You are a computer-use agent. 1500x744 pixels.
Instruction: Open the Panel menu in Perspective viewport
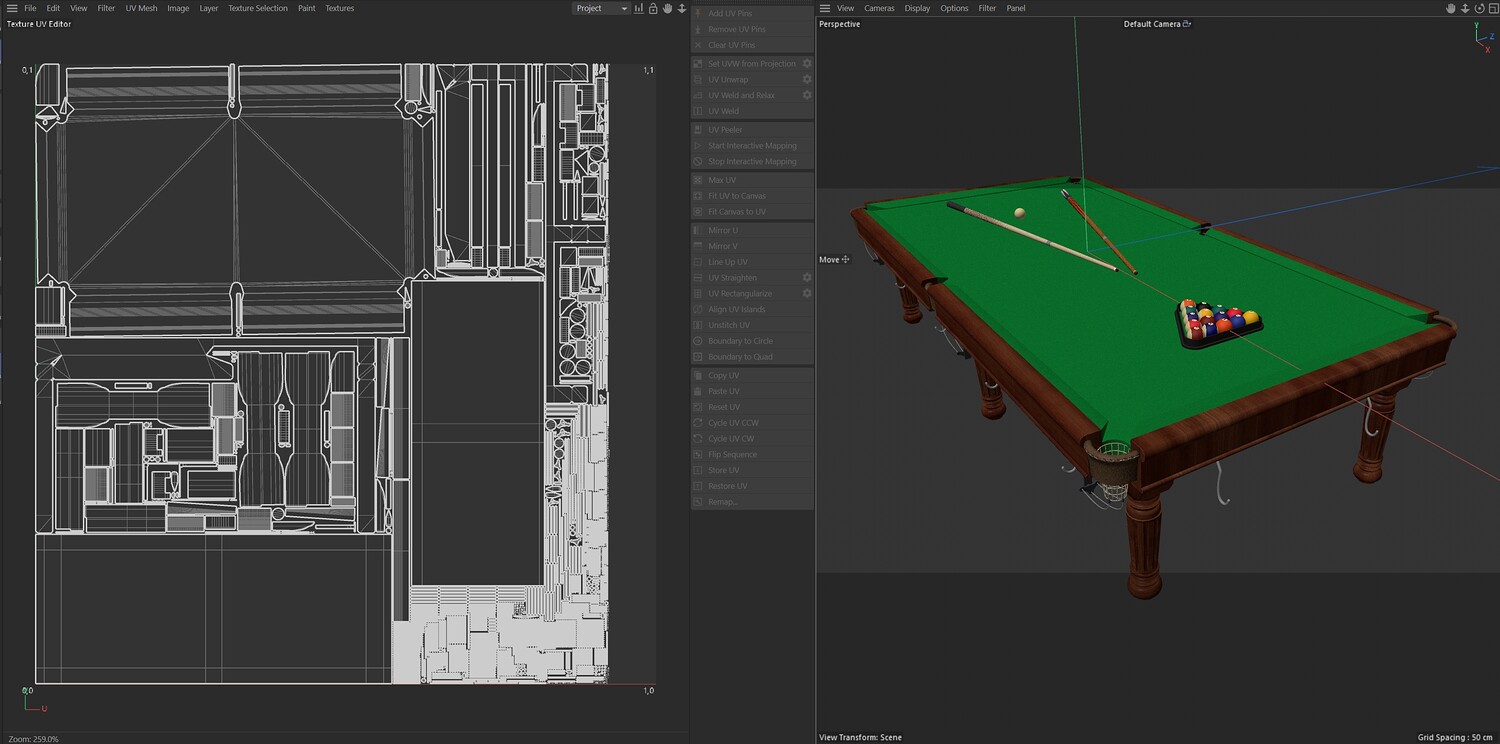pyautogui.click(x=1016, y=8)
